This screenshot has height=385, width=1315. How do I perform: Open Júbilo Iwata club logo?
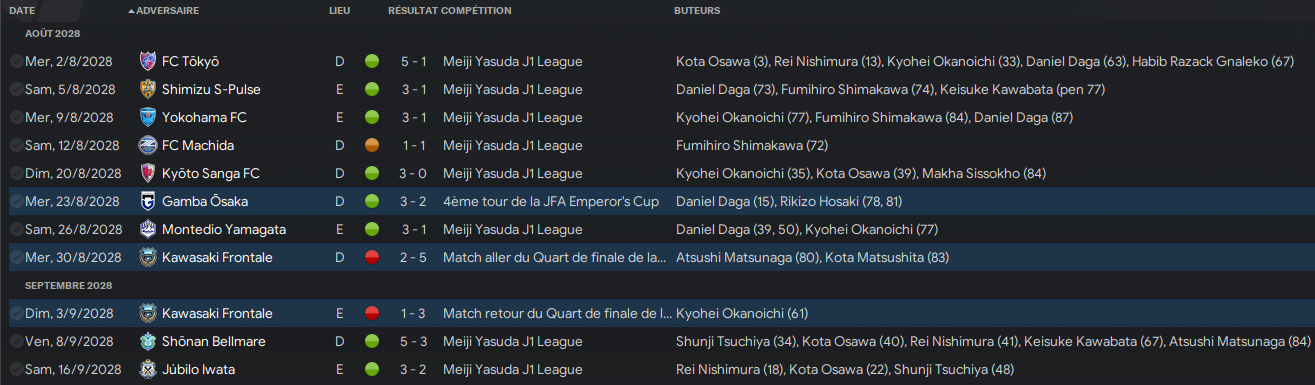click(x=148, y=369)
